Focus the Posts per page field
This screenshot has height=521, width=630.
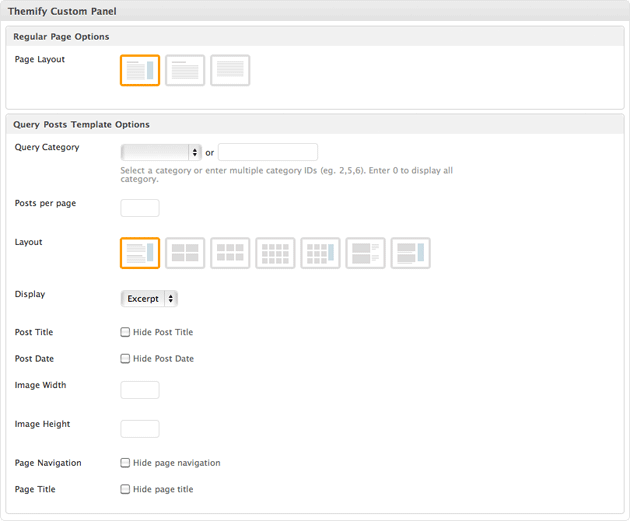point(140,208)
